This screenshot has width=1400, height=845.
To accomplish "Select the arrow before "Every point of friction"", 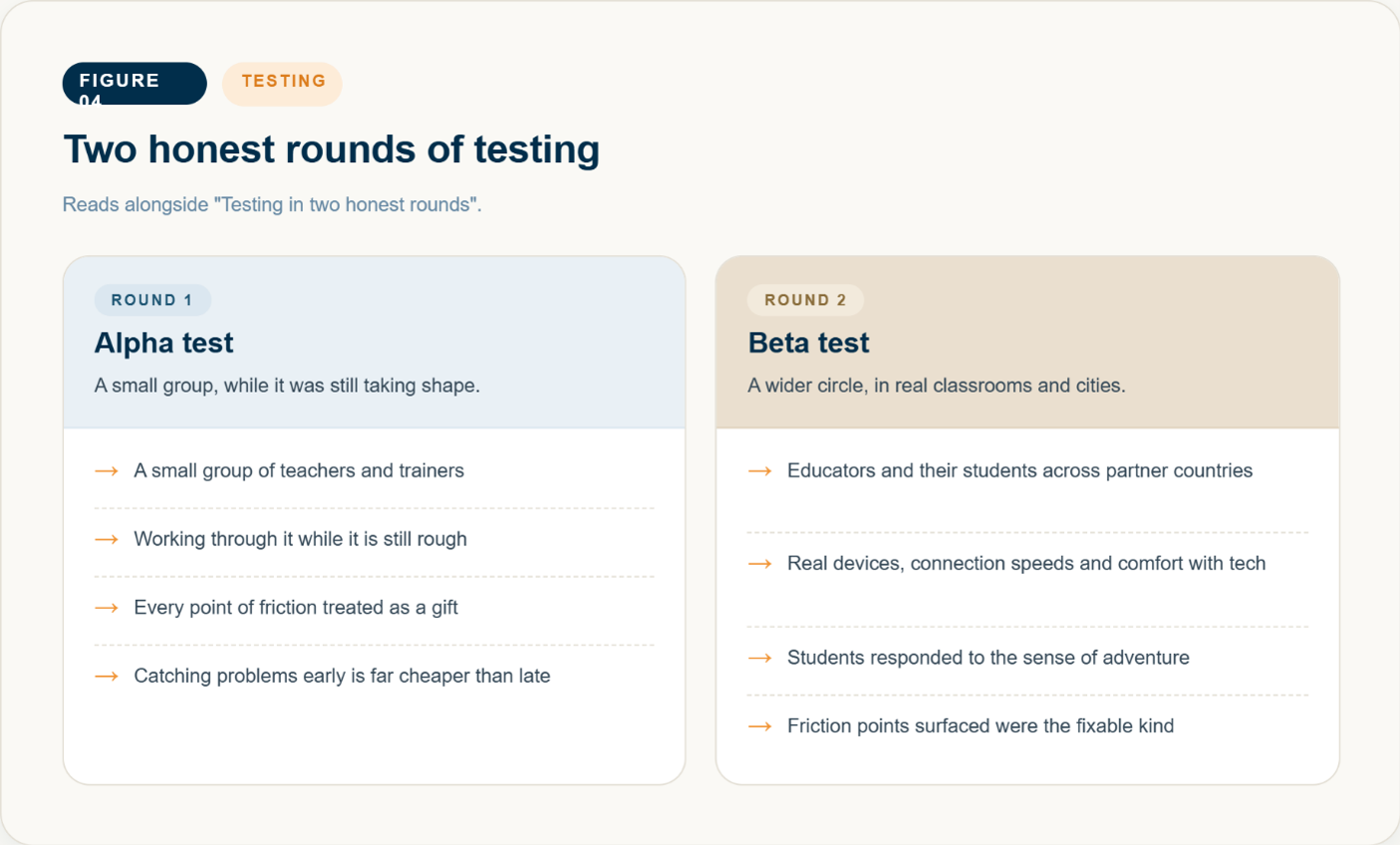I will click(x=107, y=608).
